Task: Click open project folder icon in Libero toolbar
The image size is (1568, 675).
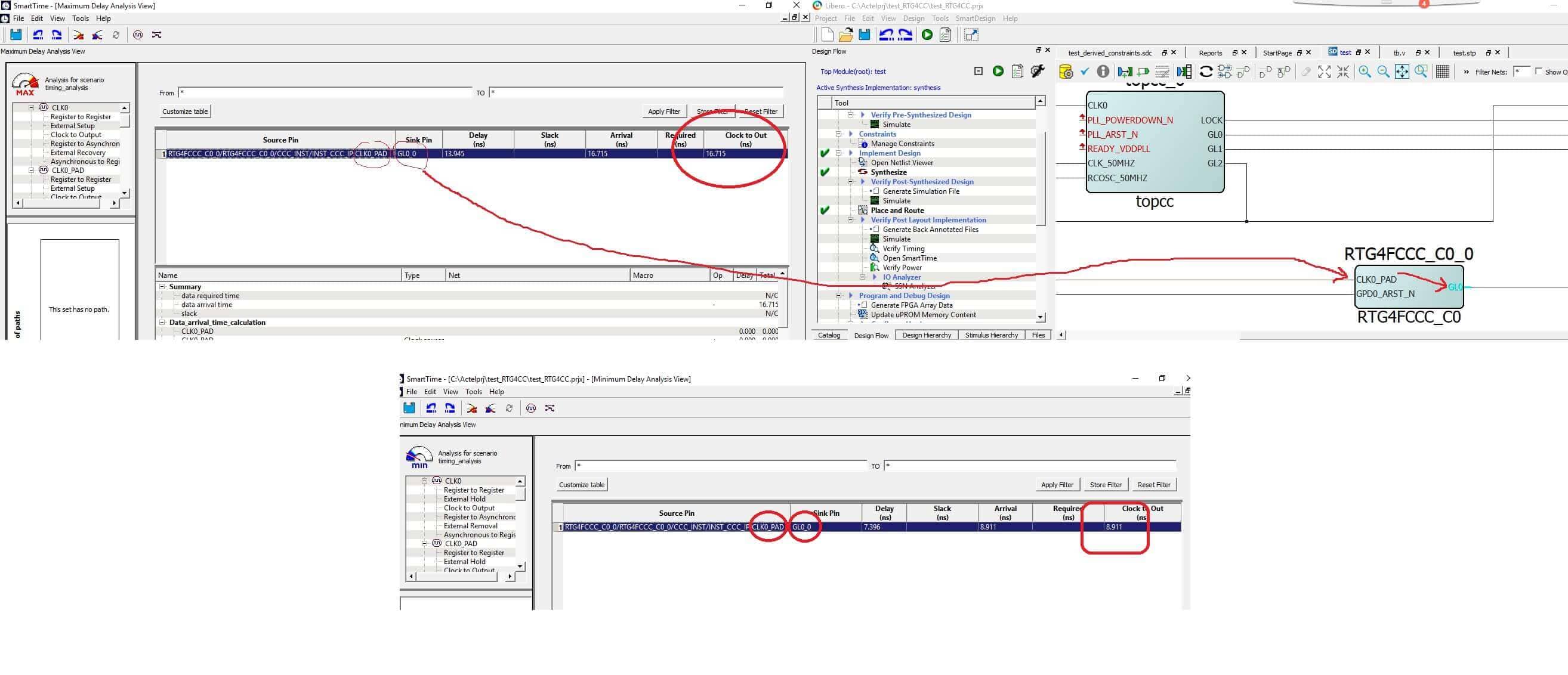Action: pos(845,35)
